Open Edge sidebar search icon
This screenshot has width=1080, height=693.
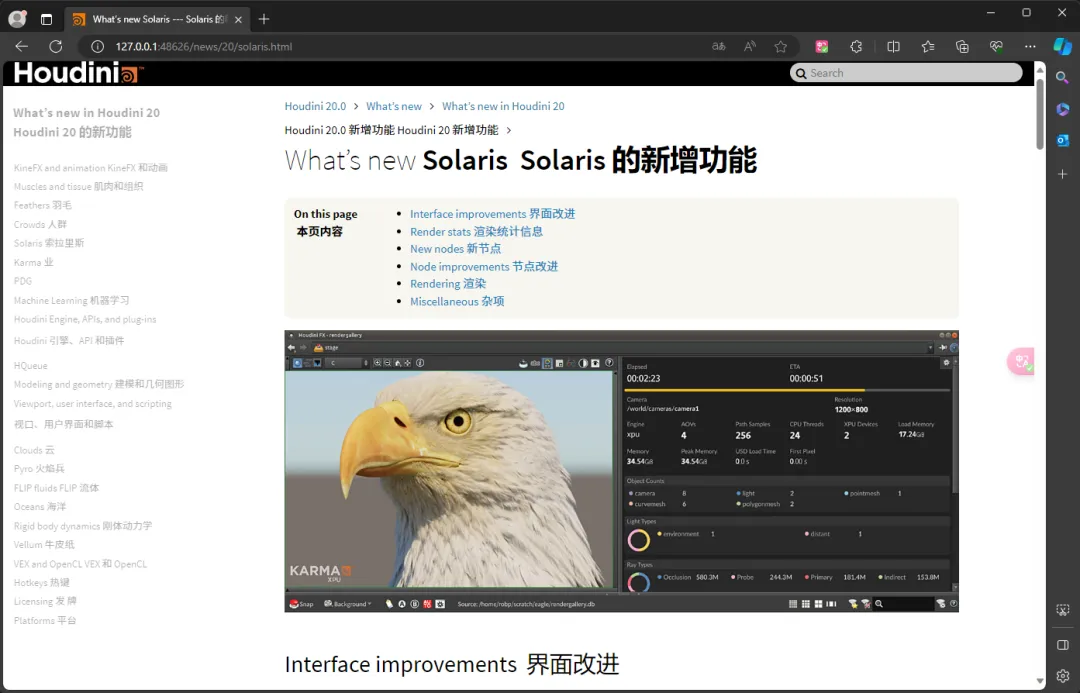(1063, 78)
